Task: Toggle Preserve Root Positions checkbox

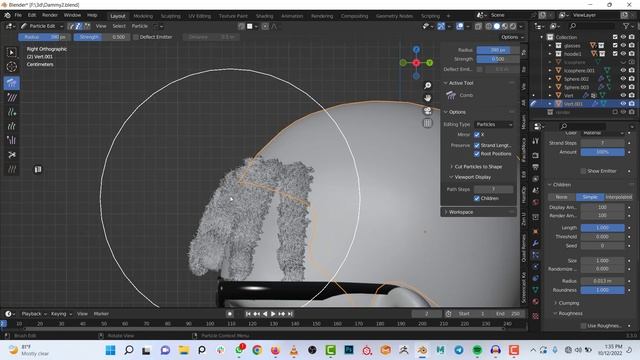Action: 477,154
